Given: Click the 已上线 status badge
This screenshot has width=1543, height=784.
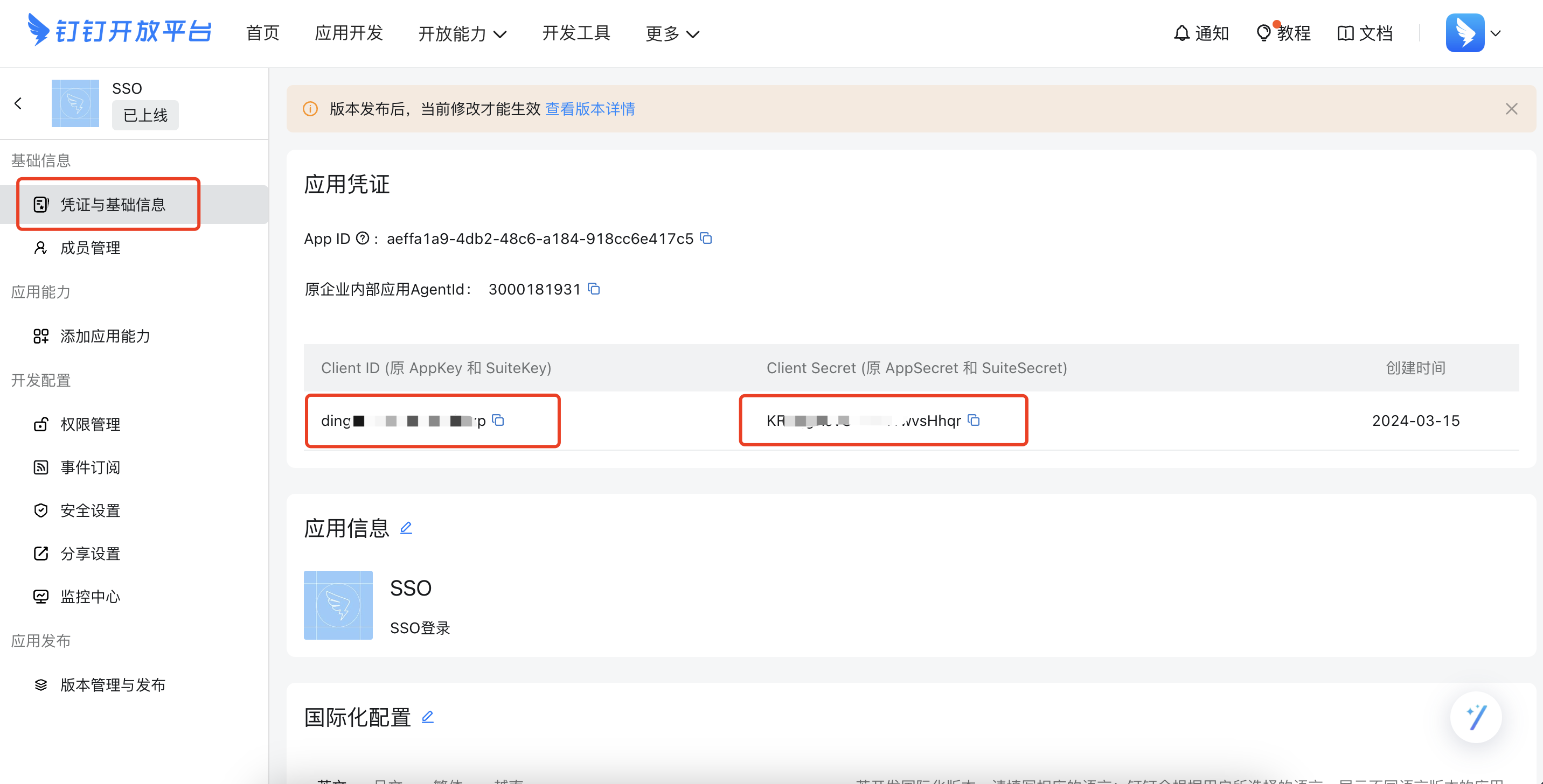Looking at the screenshot, I should (145, 115).
